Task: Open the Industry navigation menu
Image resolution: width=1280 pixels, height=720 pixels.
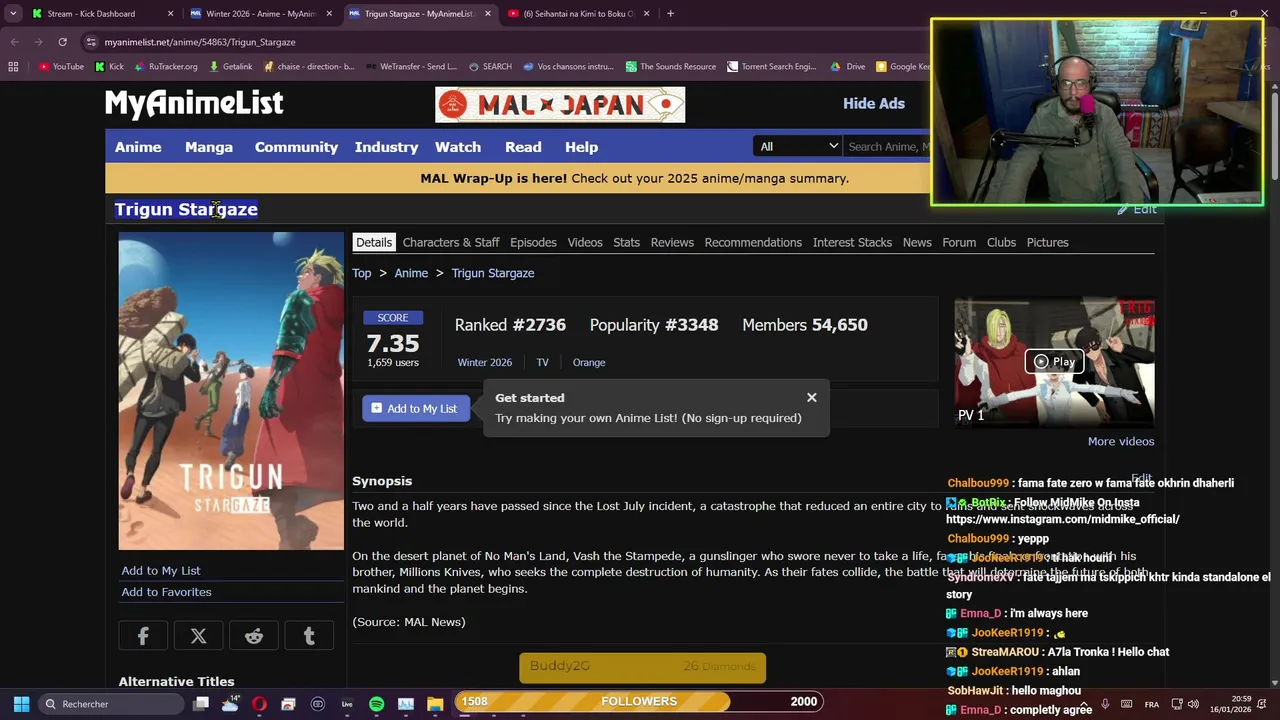Action: click(386, 147)
